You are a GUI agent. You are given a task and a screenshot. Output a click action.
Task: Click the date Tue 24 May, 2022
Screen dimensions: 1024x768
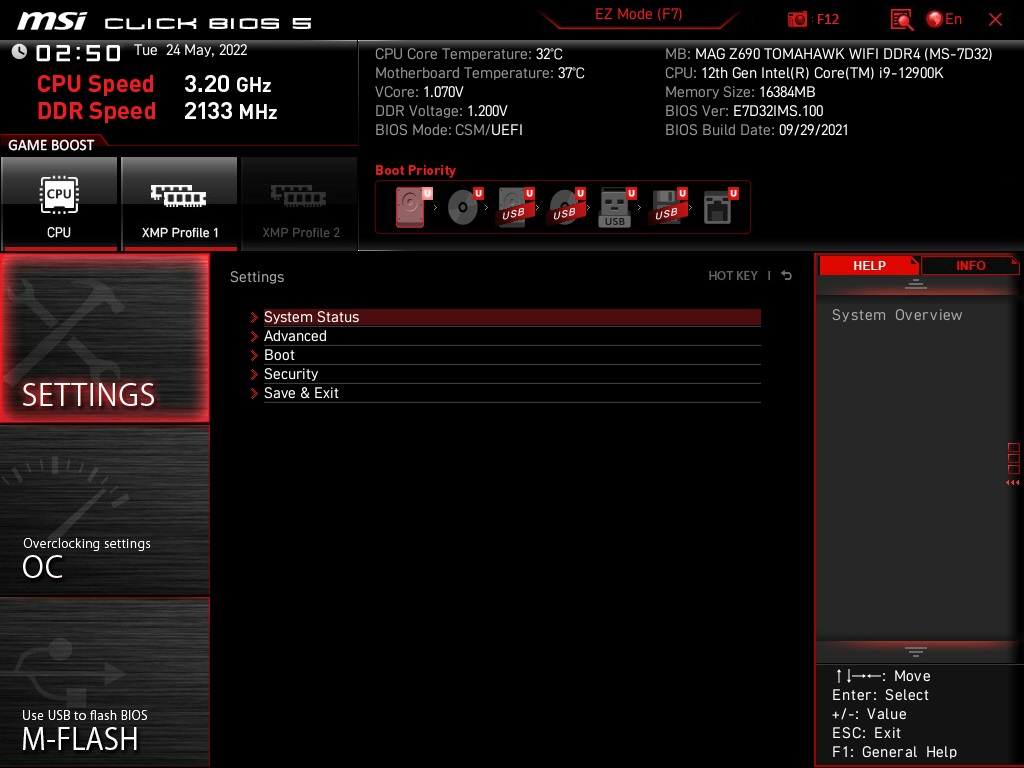(191, 50)
